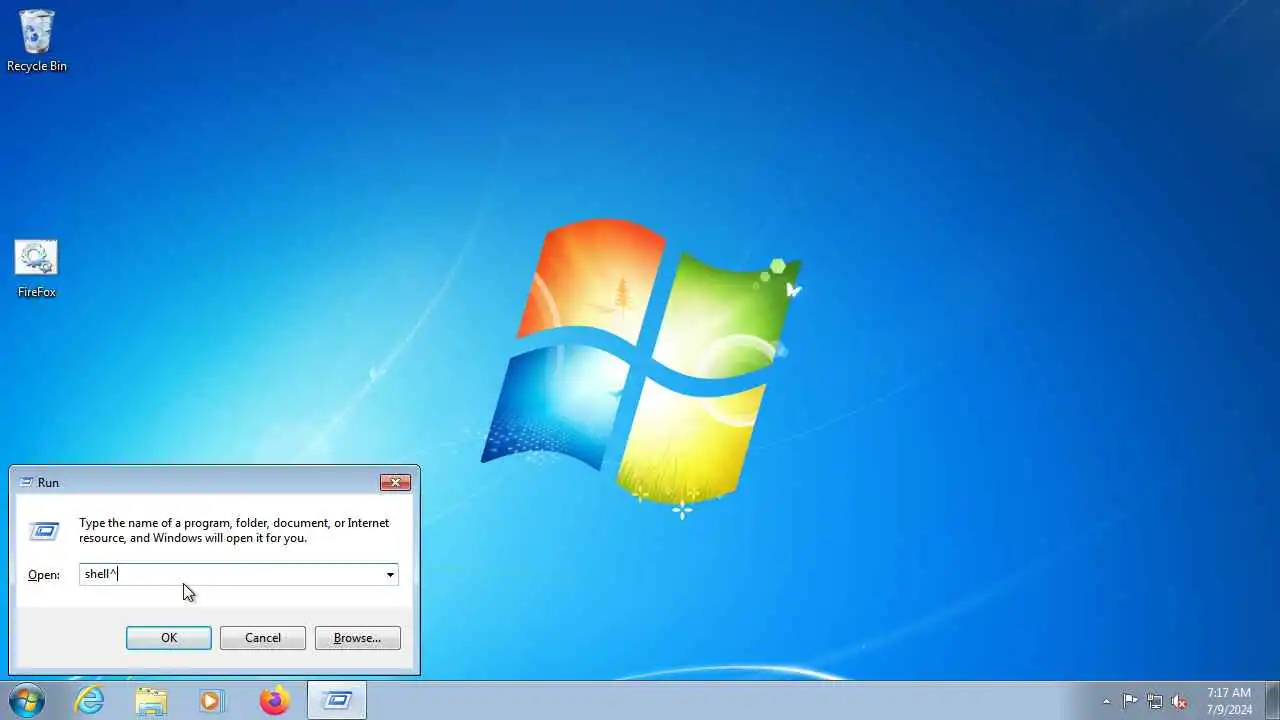Click the muted volume tray icon
This screenshot has width=1280, height=720.
click(x=1179, y=701)
